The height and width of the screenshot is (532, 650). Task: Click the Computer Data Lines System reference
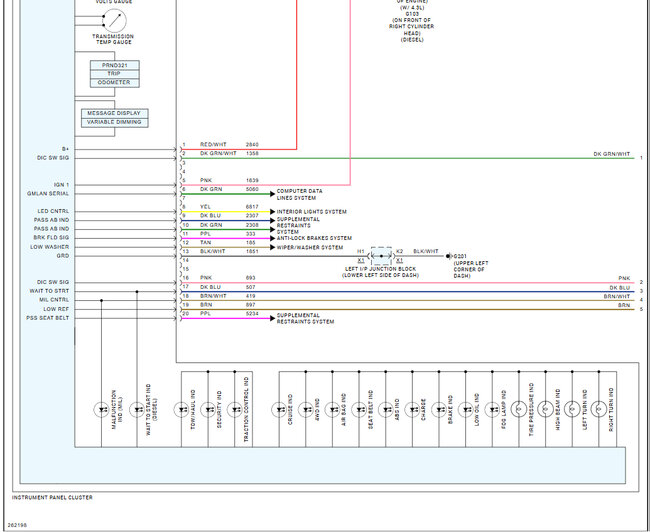click(x=303, y=192)
